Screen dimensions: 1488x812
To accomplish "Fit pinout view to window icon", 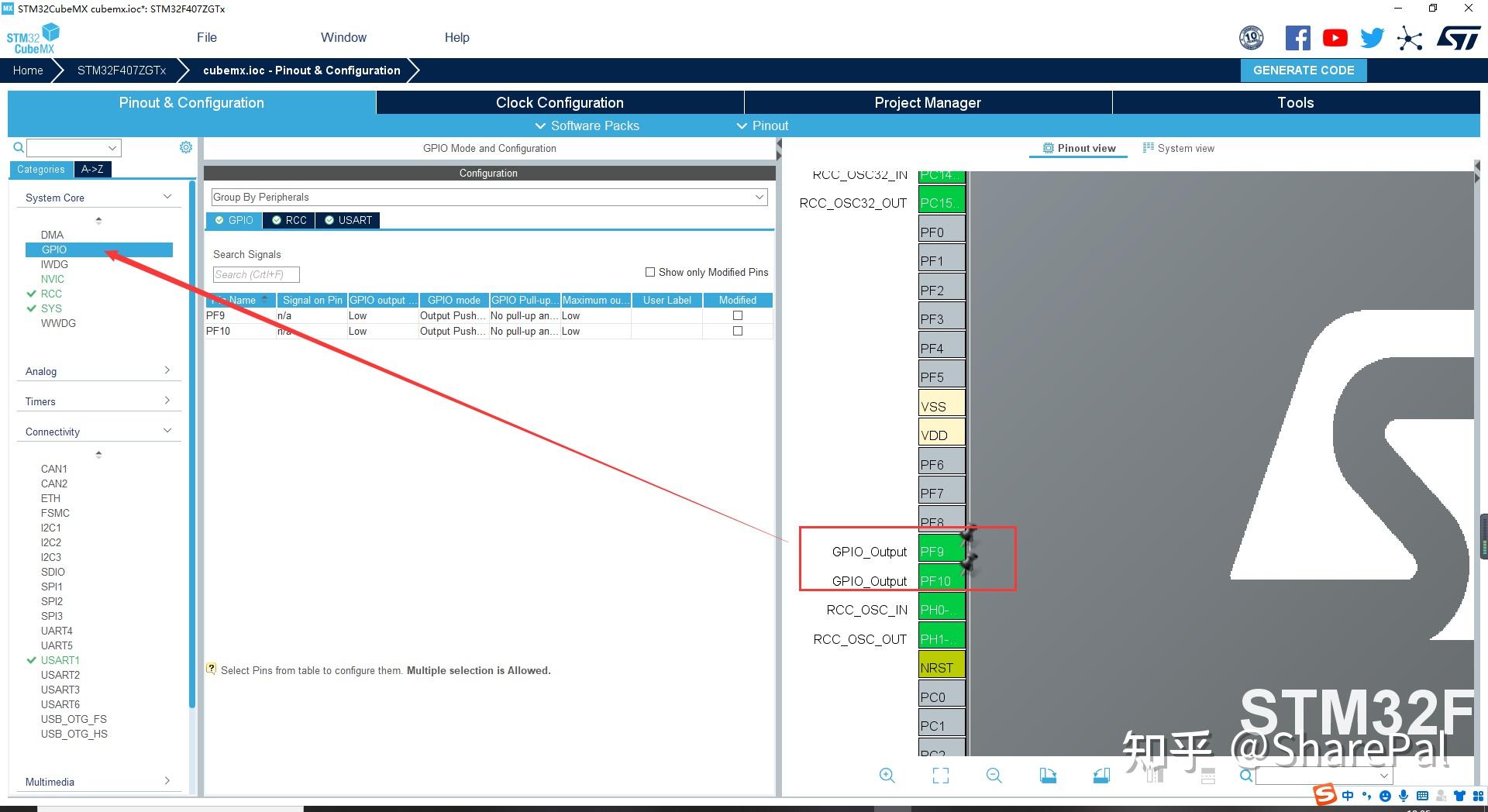I will [x=941, y=776].
